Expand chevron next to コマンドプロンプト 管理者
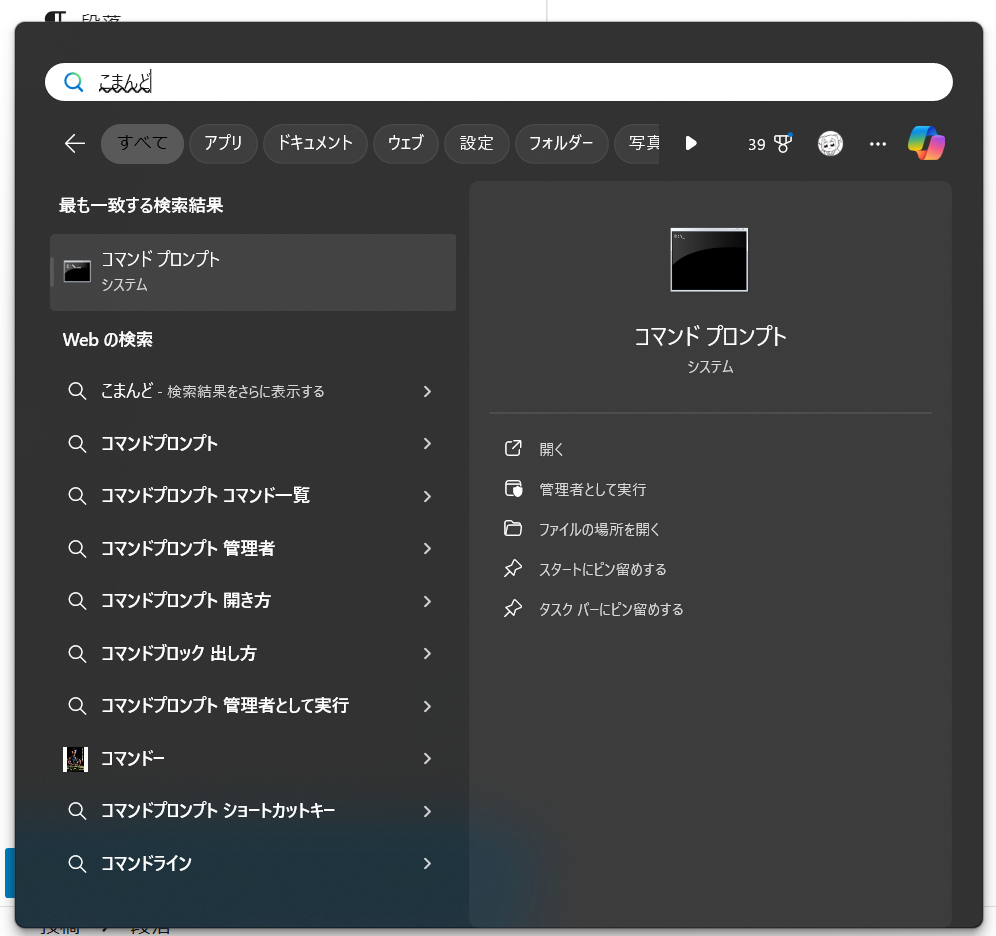996x936 pixels. point(427,549)
